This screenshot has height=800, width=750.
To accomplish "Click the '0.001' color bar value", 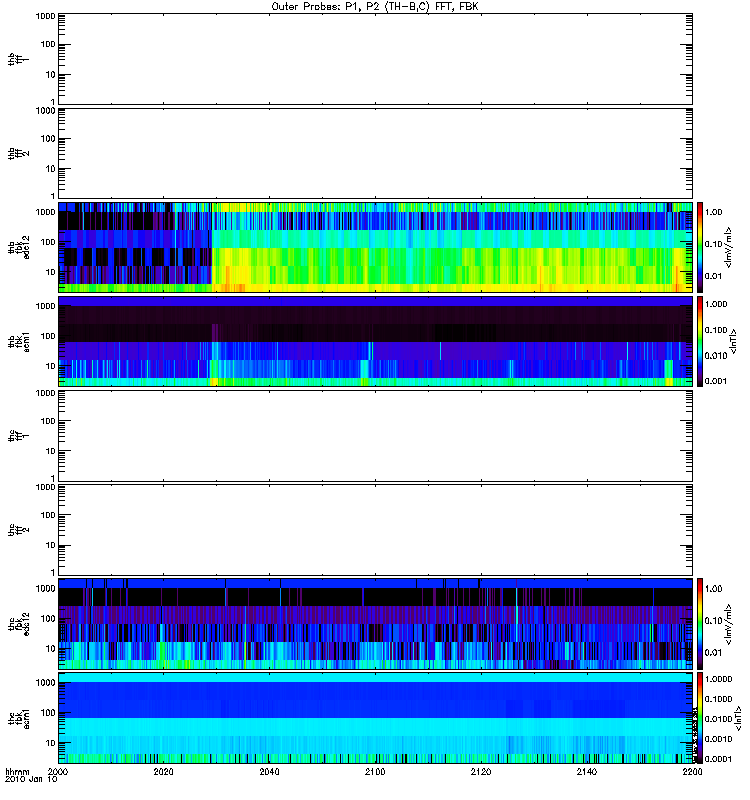I will [716, 381].
